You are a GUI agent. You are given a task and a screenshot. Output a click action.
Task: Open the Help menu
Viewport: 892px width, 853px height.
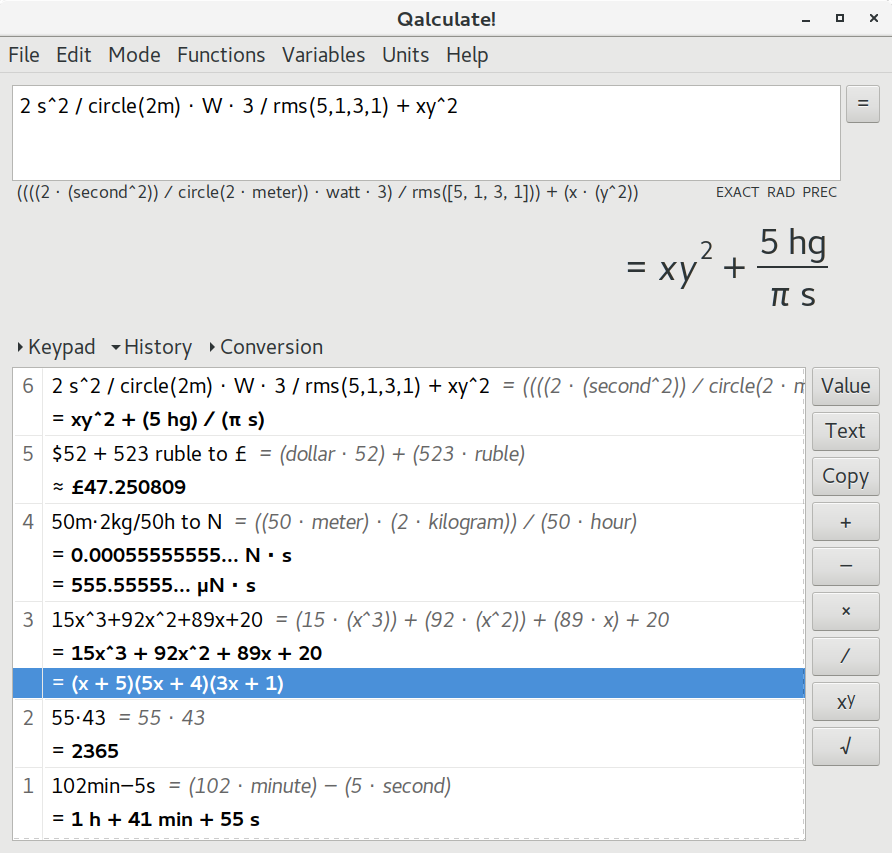point(466,55)
